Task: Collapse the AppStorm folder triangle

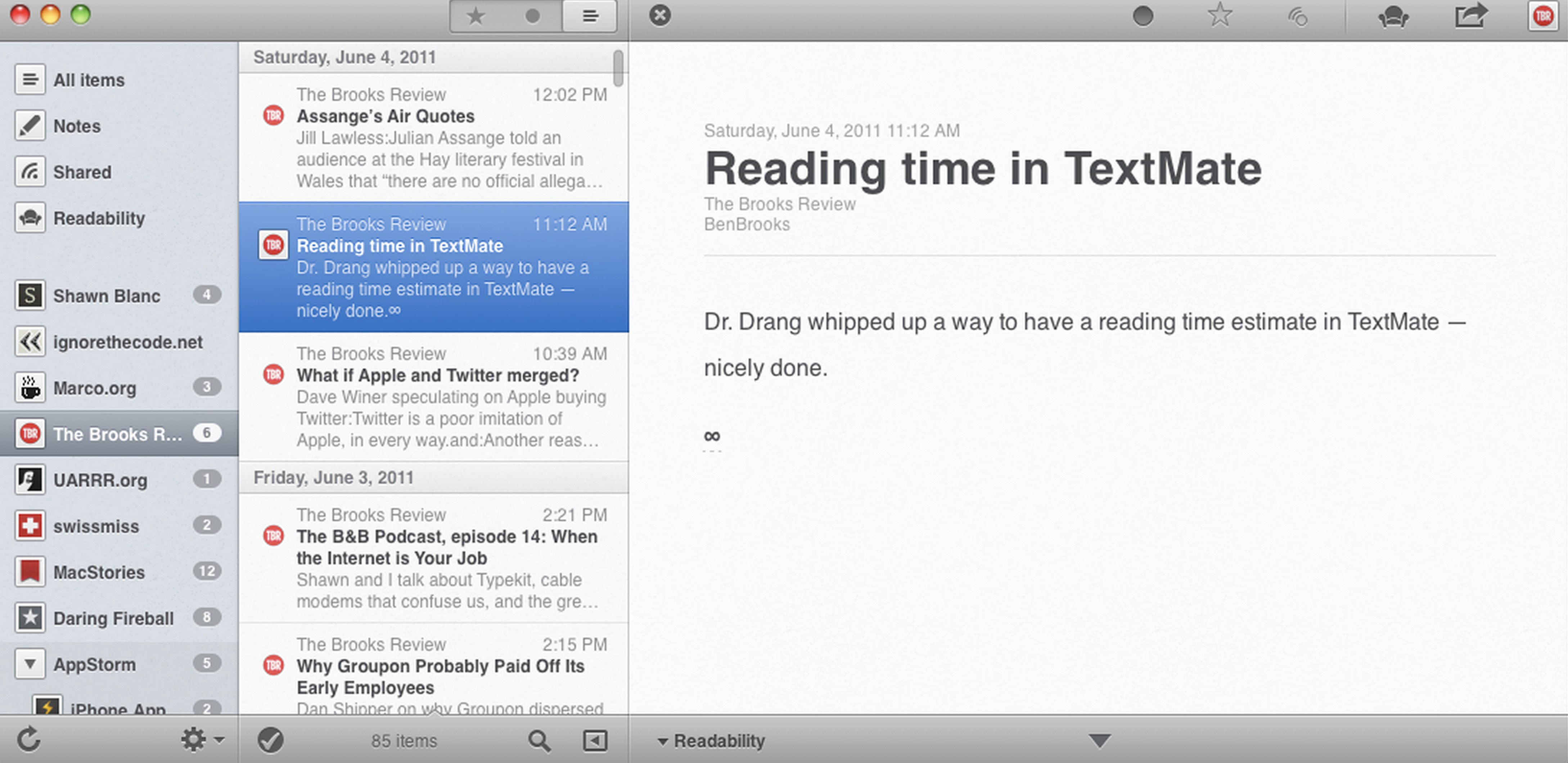Action: point(31,664)
